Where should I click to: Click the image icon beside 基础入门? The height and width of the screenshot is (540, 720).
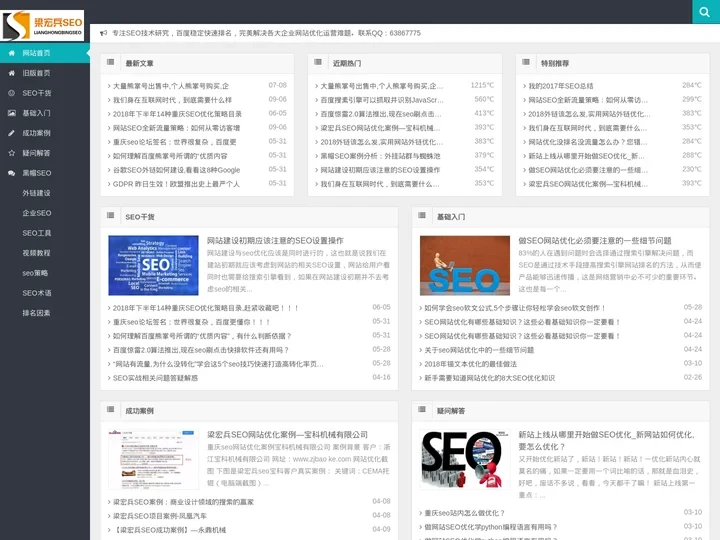12,113
